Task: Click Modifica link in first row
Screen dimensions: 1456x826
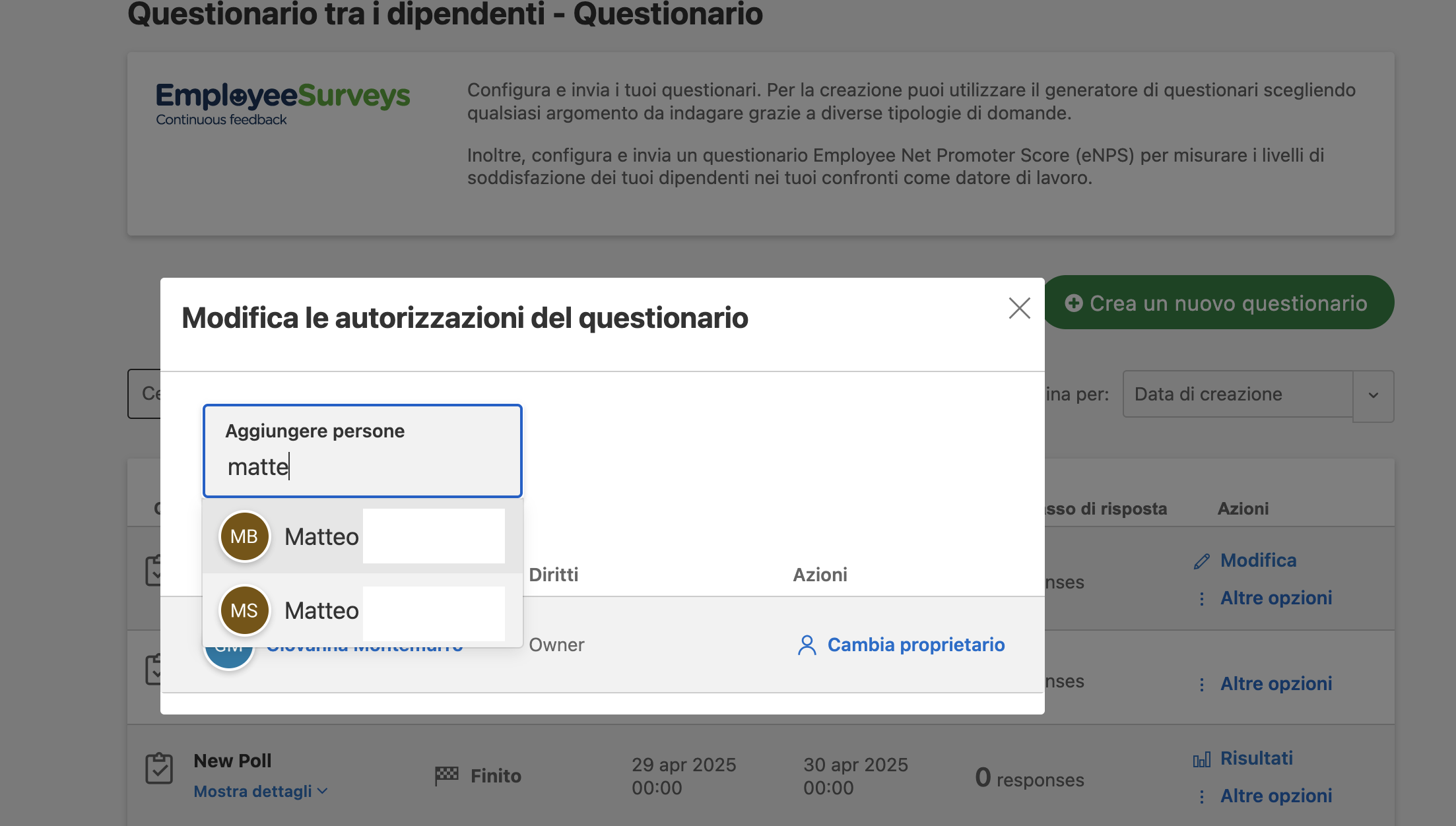Action: tap(1258, 560)
